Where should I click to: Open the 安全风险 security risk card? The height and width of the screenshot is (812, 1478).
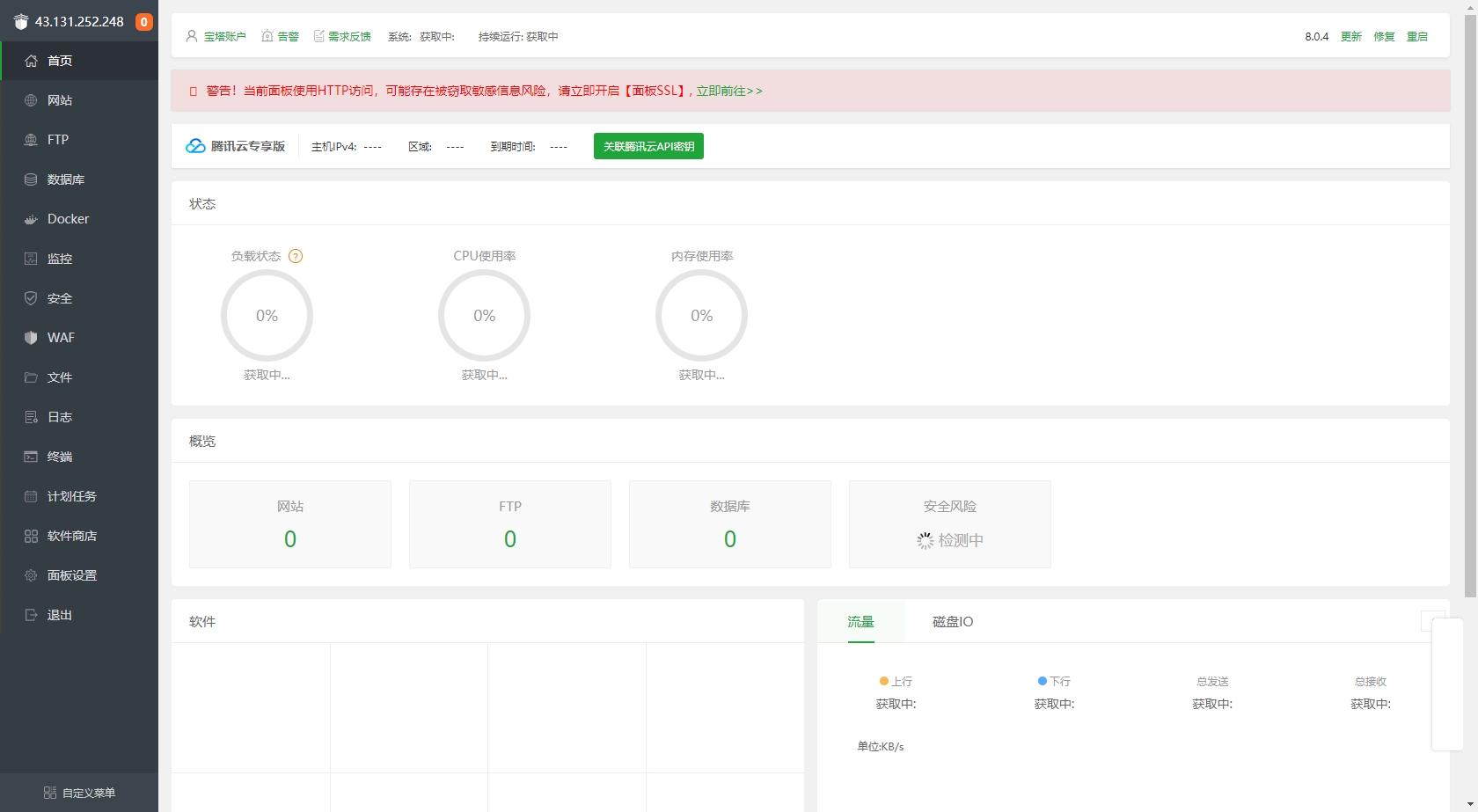coord(950,524)
